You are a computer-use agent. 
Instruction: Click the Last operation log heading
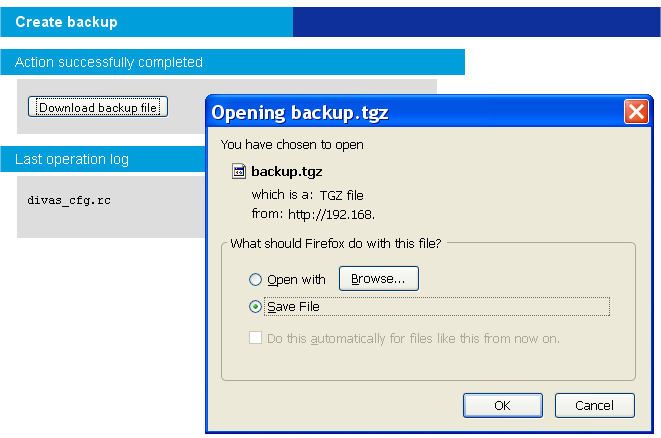(x=72, y=159)
